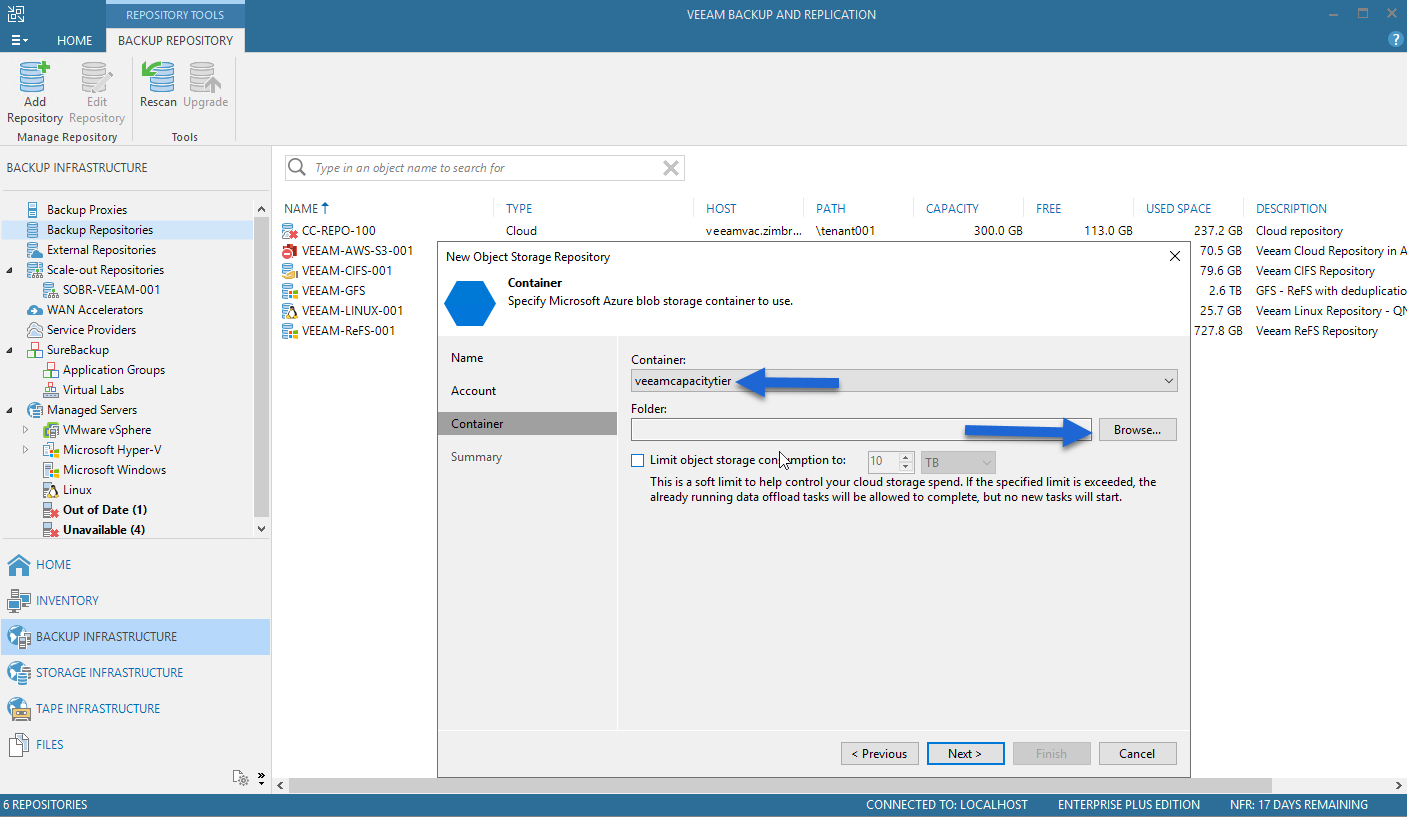Click the Browse... folder button
The width and height of the screenshot is (1407, 817).
pyautogui.click(x=1138, y=430)
